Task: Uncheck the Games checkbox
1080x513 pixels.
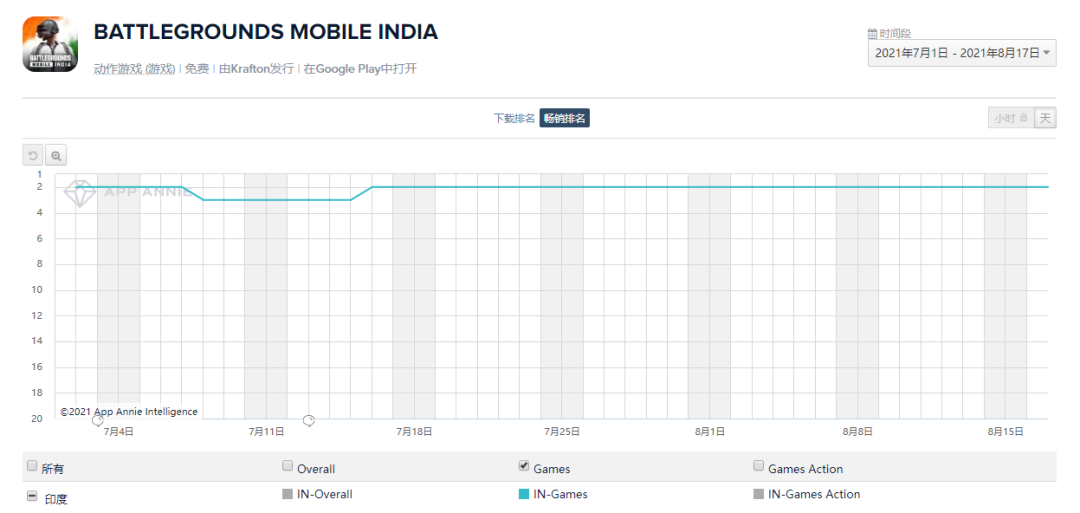Action: 524,466
